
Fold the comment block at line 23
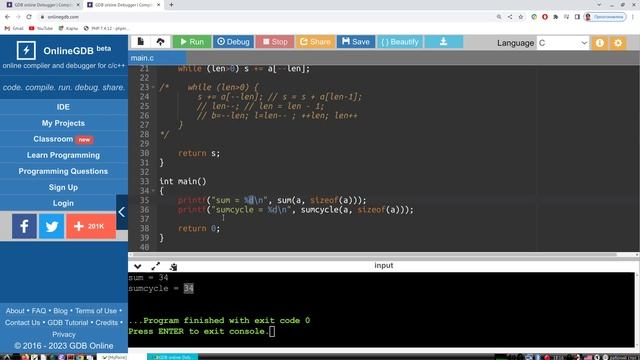tap(153, 87)
